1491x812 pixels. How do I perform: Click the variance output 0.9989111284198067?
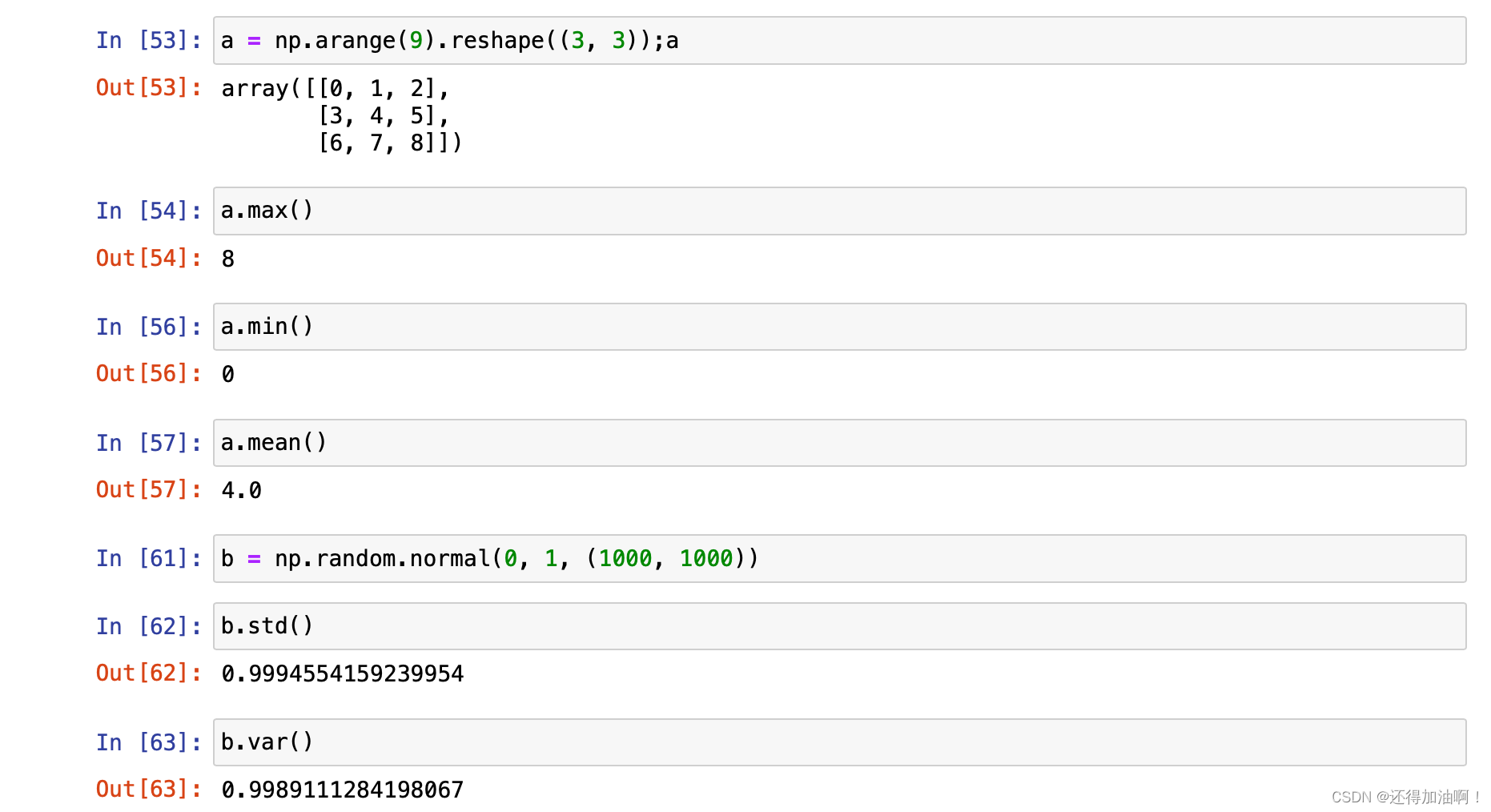342,790
